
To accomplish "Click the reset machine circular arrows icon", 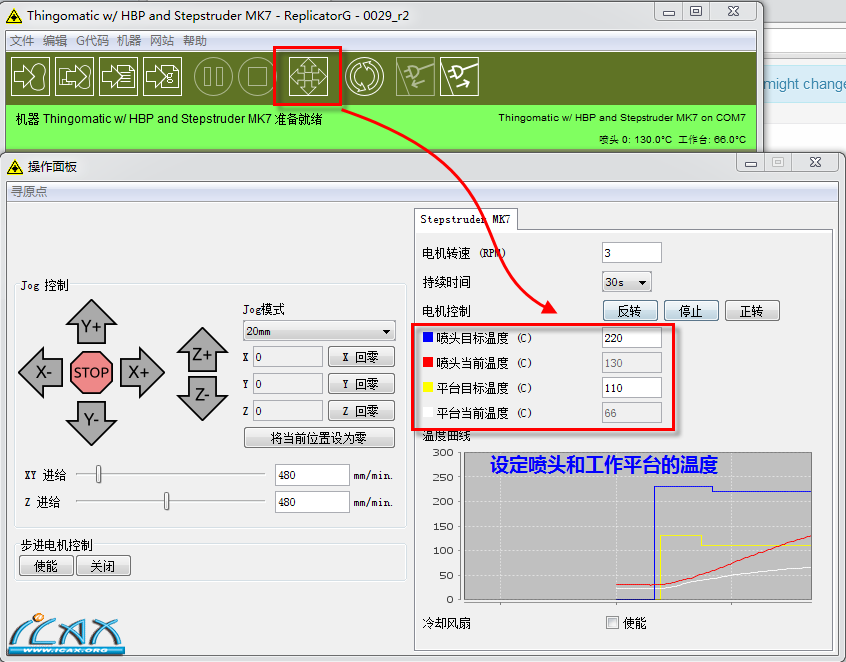I will point(364,77).
